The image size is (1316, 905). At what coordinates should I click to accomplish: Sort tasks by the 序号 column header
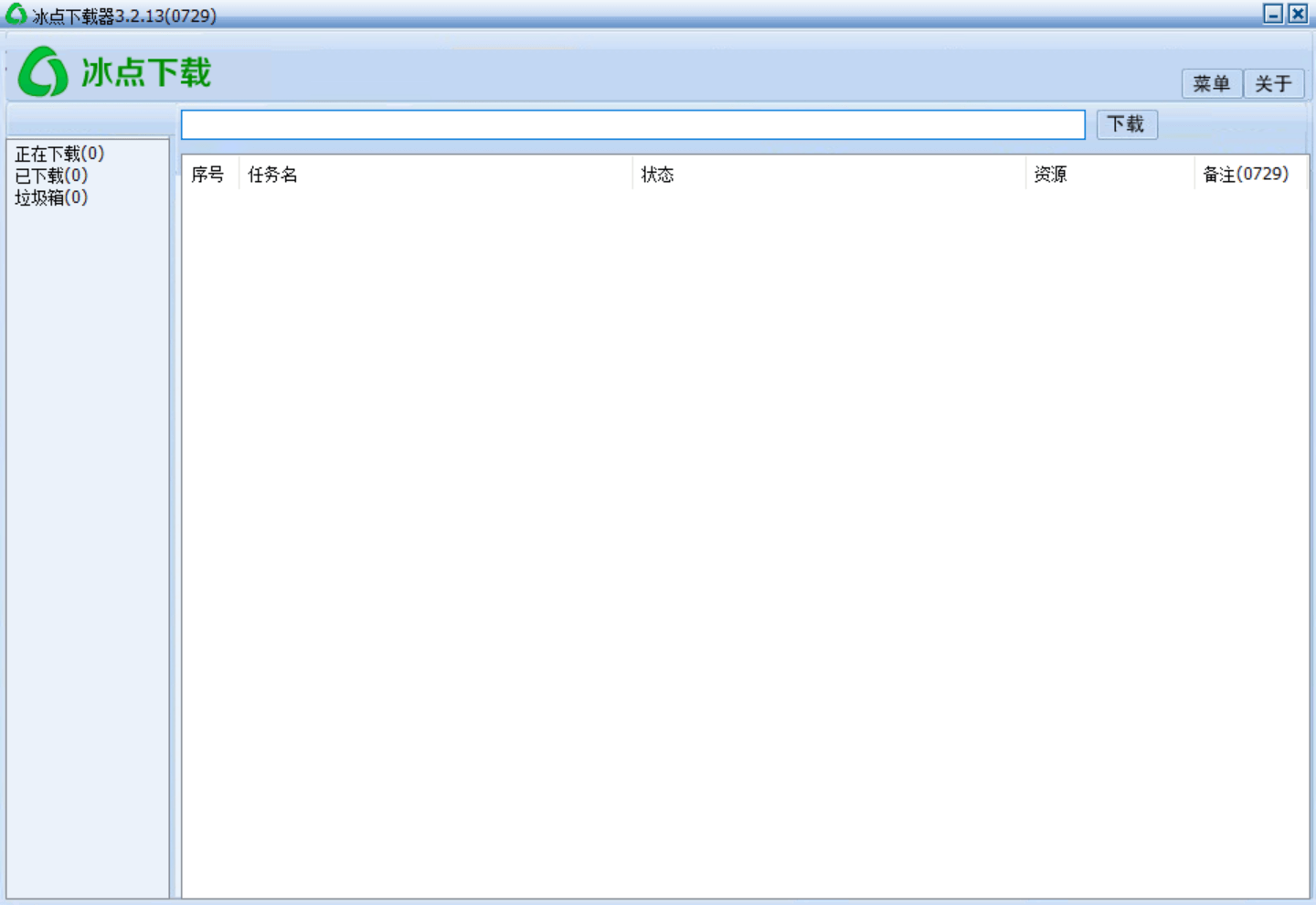208,175
